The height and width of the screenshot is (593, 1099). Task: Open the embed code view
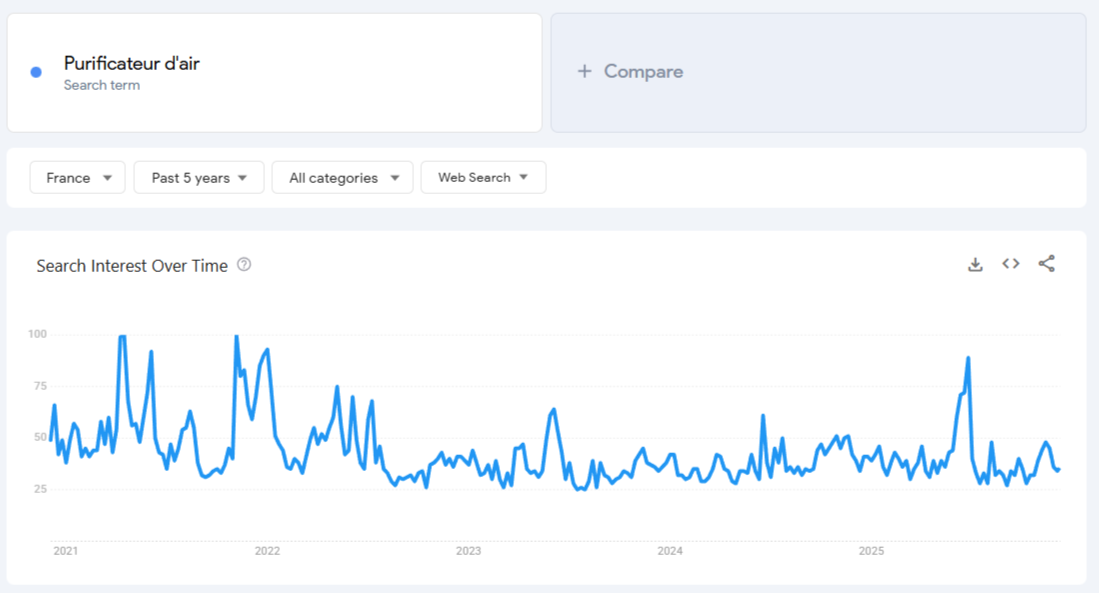(x=1010, y=263)
